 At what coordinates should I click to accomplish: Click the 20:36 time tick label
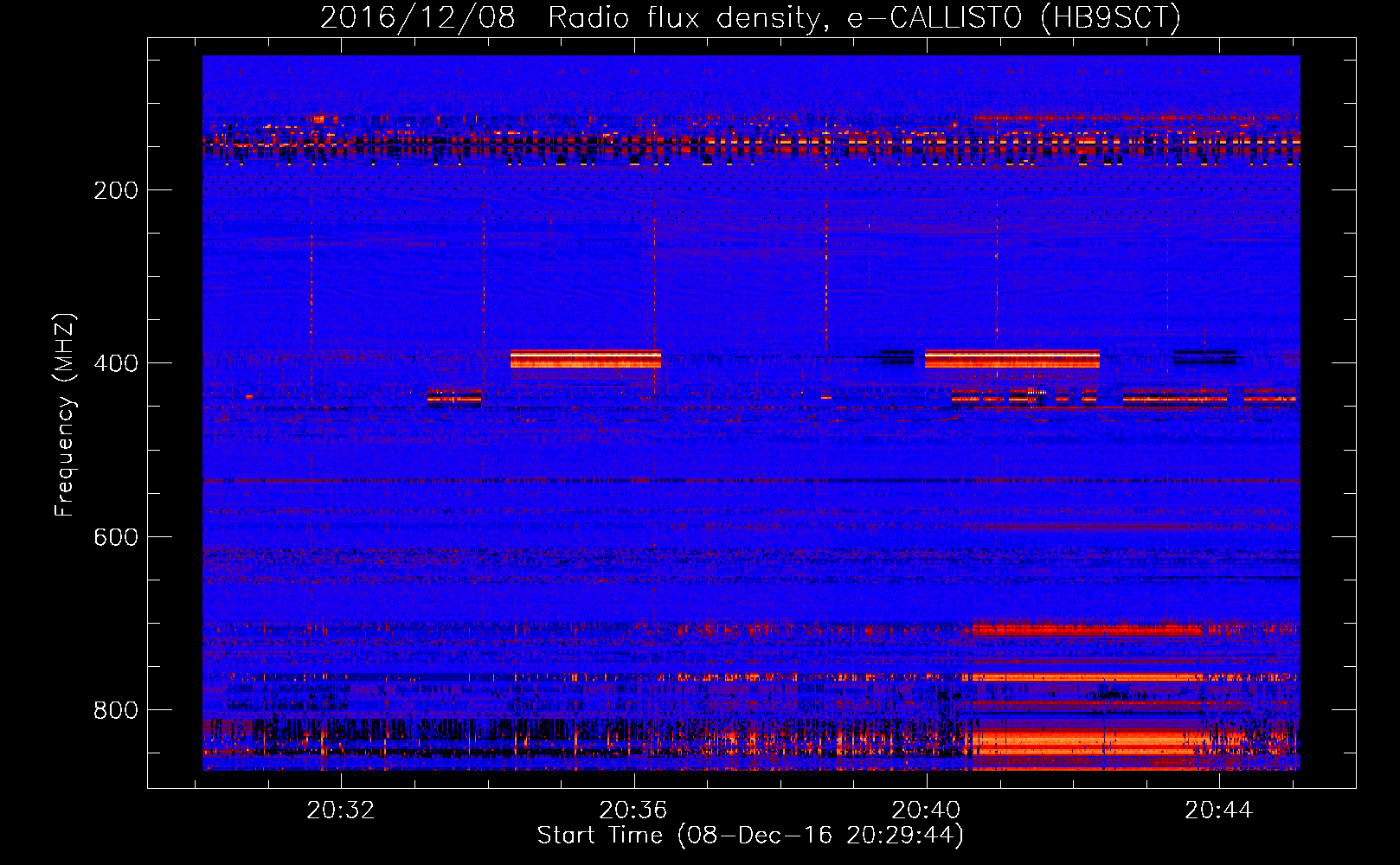click(633, 811)
